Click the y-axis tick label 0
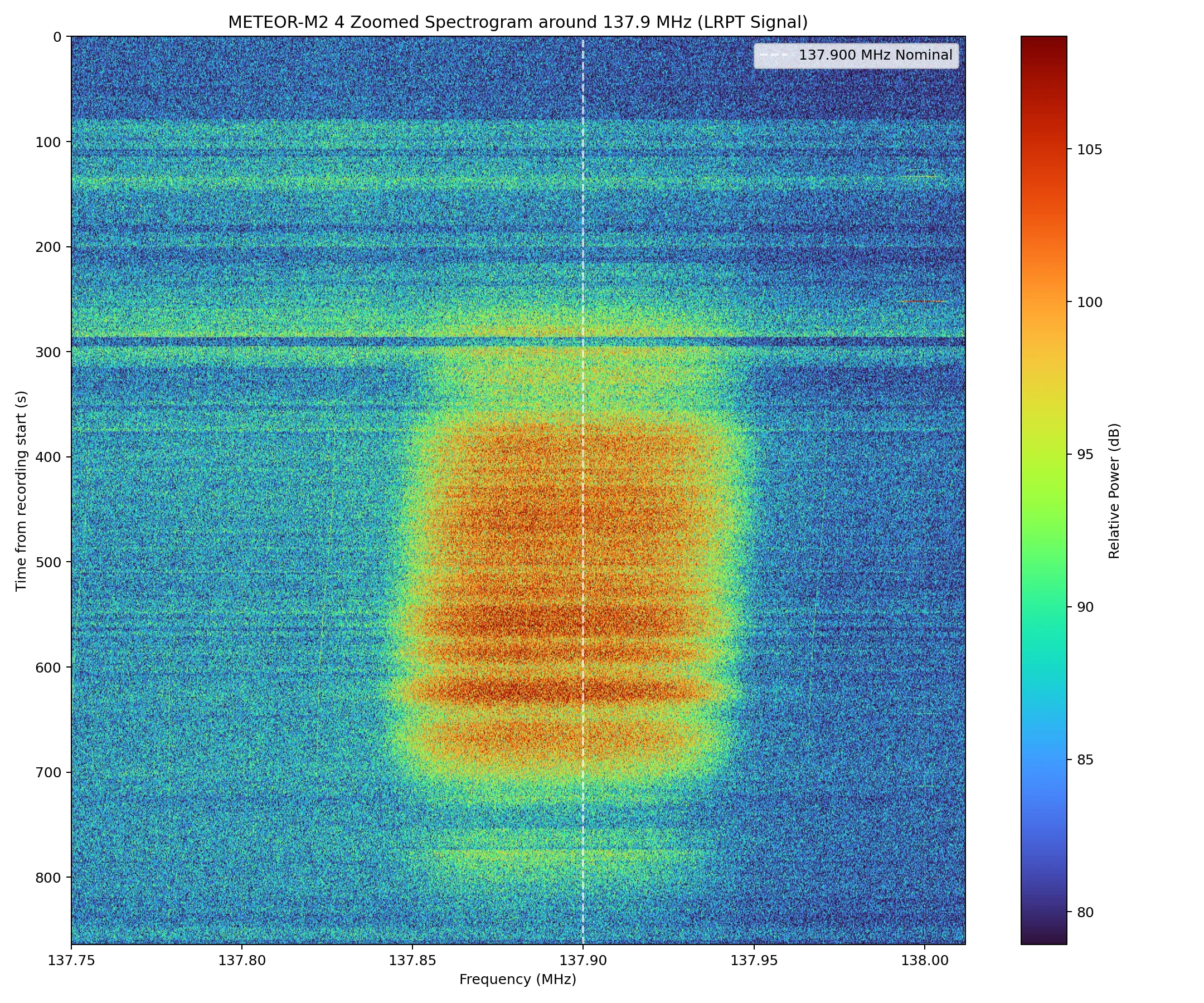This screenshot has height=1003, width=1204. click(58, 37)
